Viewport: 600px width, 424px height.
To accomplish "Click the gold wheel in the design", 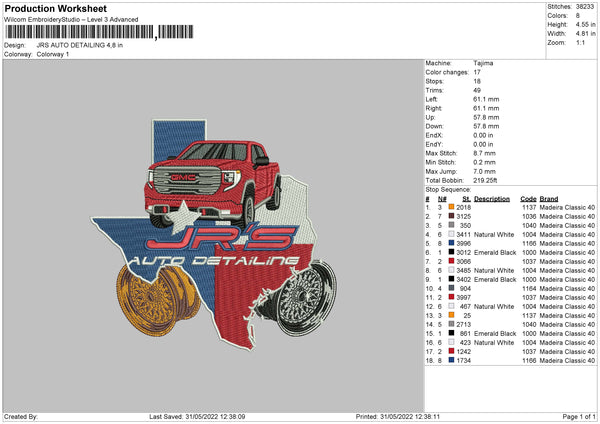I will (x=158, y=300).
